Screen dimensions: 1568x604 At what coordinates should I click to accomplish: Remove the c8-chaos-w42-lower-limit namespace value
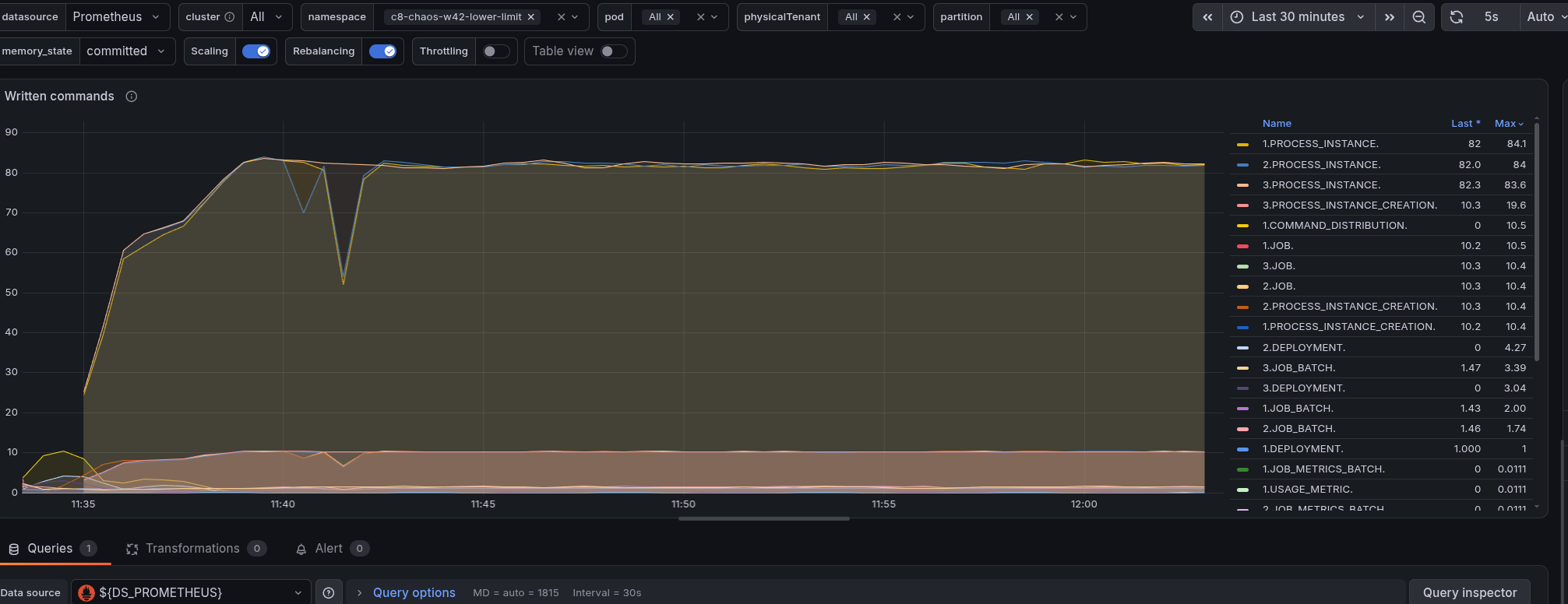(x=531, y=17)
